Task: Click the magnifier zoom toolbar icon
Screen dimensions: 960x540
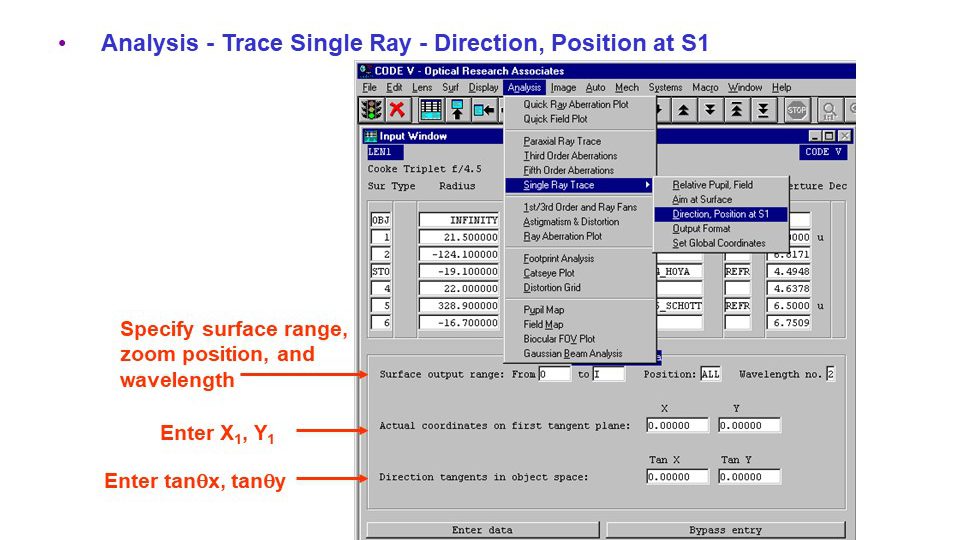Action: coord(830,110)
